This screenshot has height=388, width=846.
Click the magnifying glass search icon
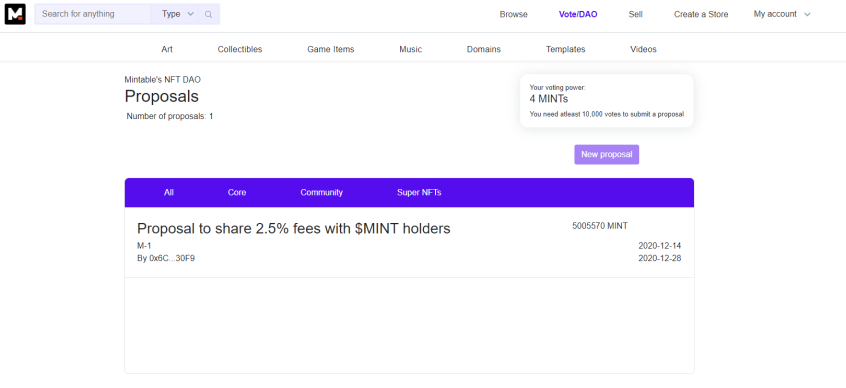209,15
